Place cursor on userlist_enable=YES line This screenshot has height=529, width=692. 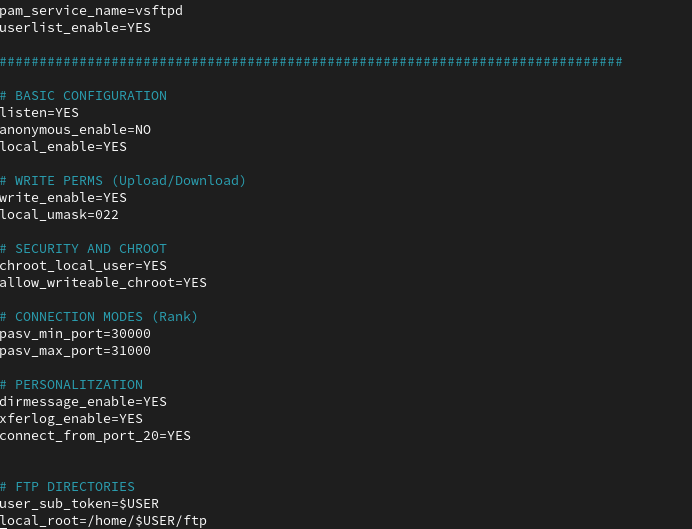point(75,28)
